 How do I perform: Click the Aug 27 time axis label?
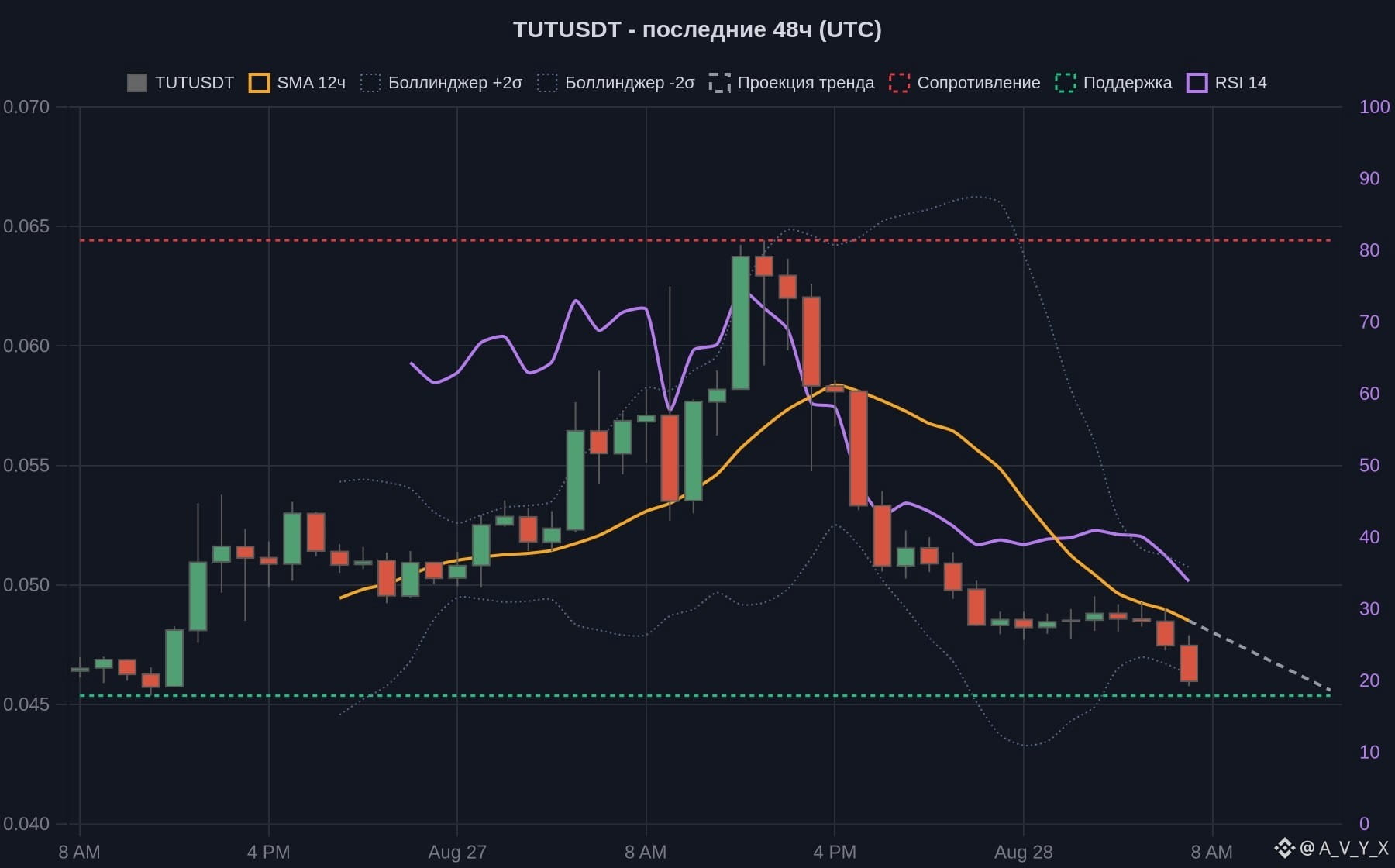tap(457, 852)
